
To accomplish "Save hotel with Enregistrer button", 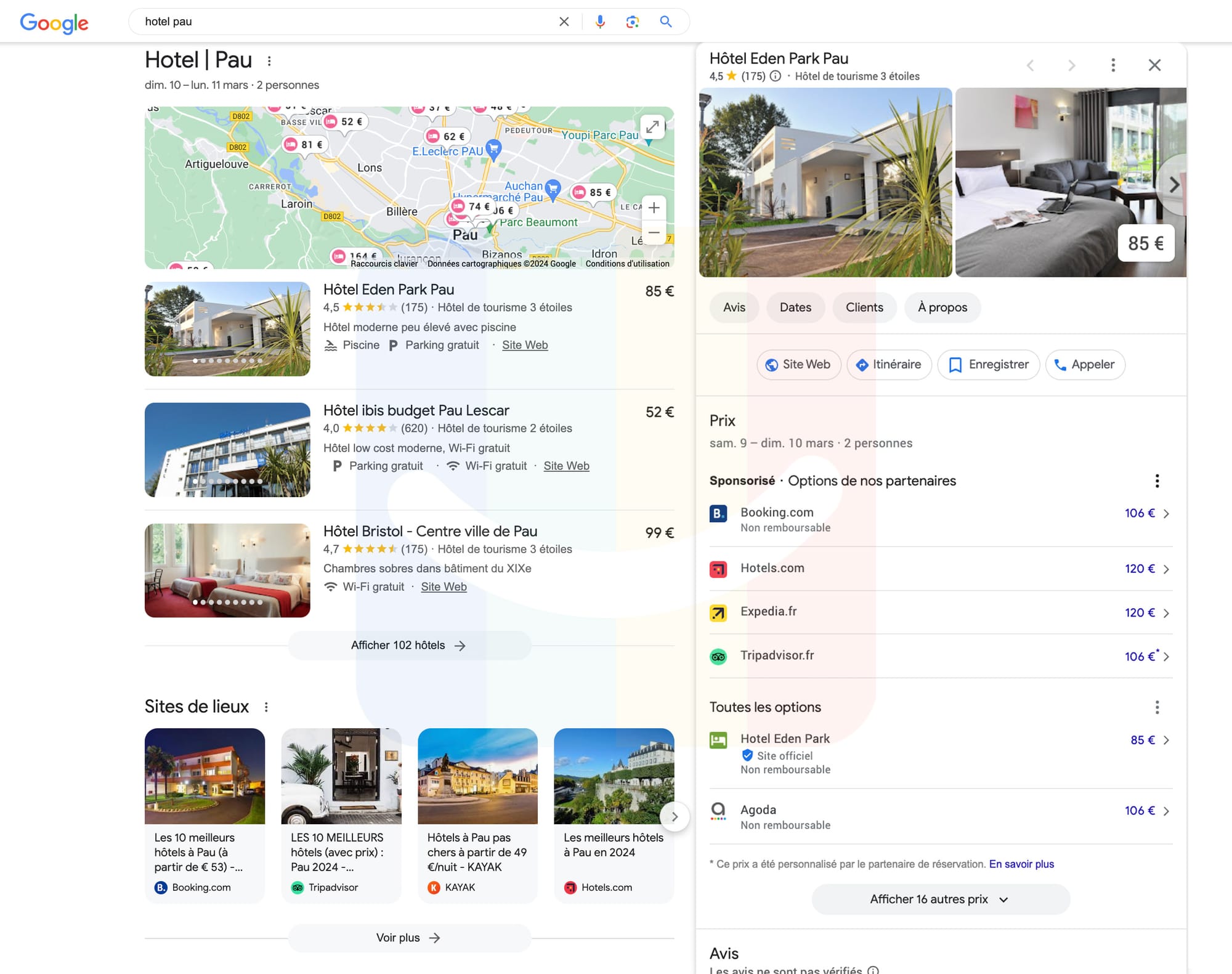I will 988,365.
